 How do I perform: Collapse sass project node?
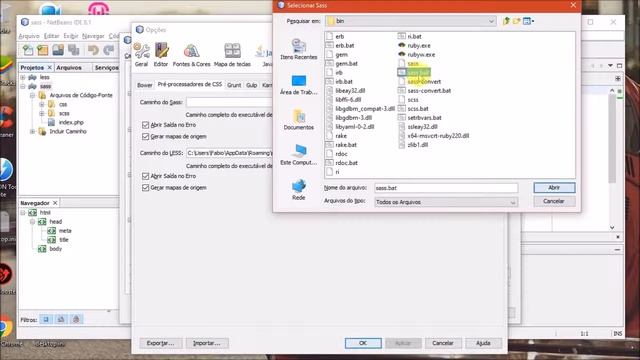23,86
